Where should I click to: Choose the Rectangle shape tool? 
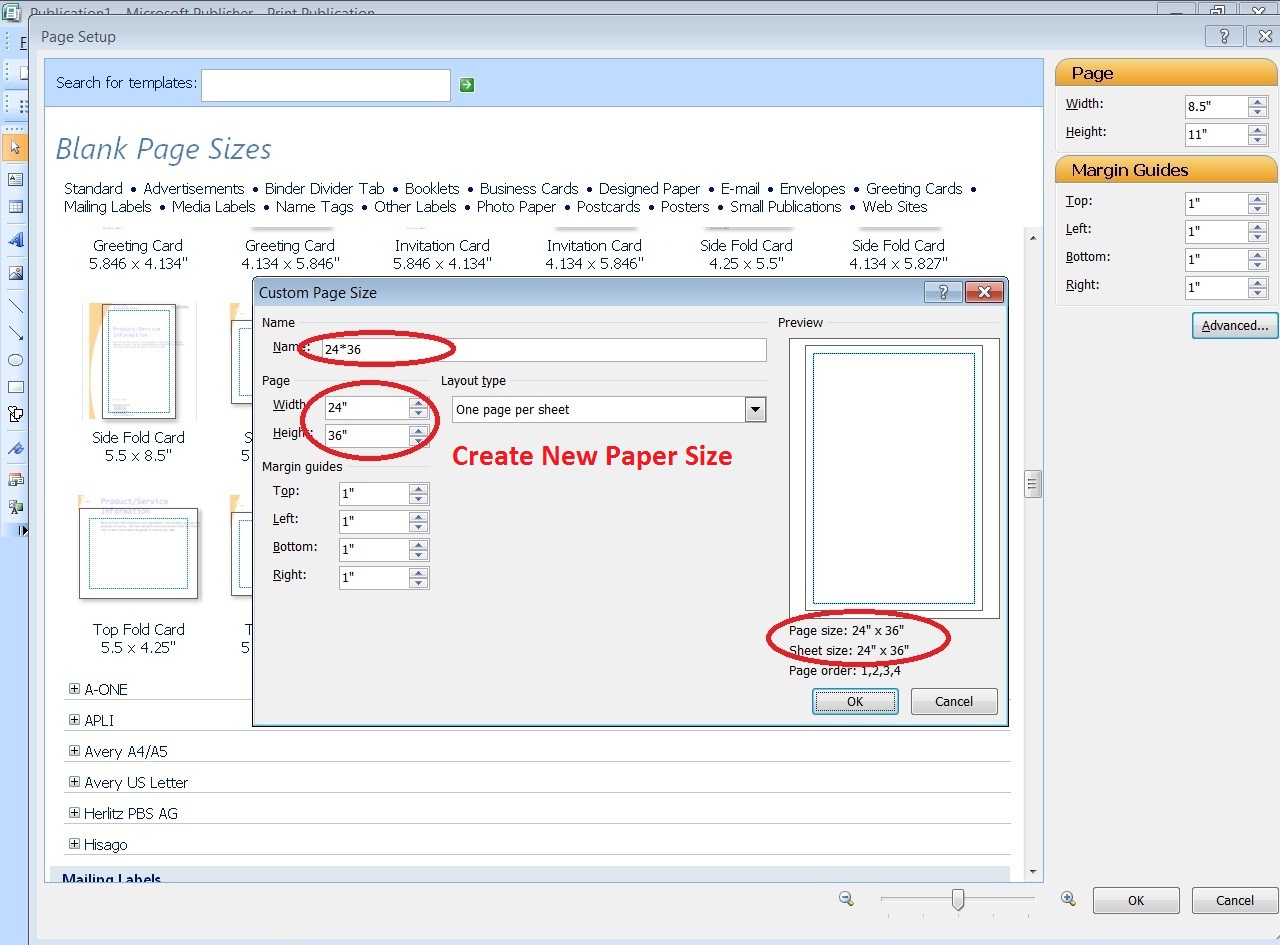coord(15,387)
